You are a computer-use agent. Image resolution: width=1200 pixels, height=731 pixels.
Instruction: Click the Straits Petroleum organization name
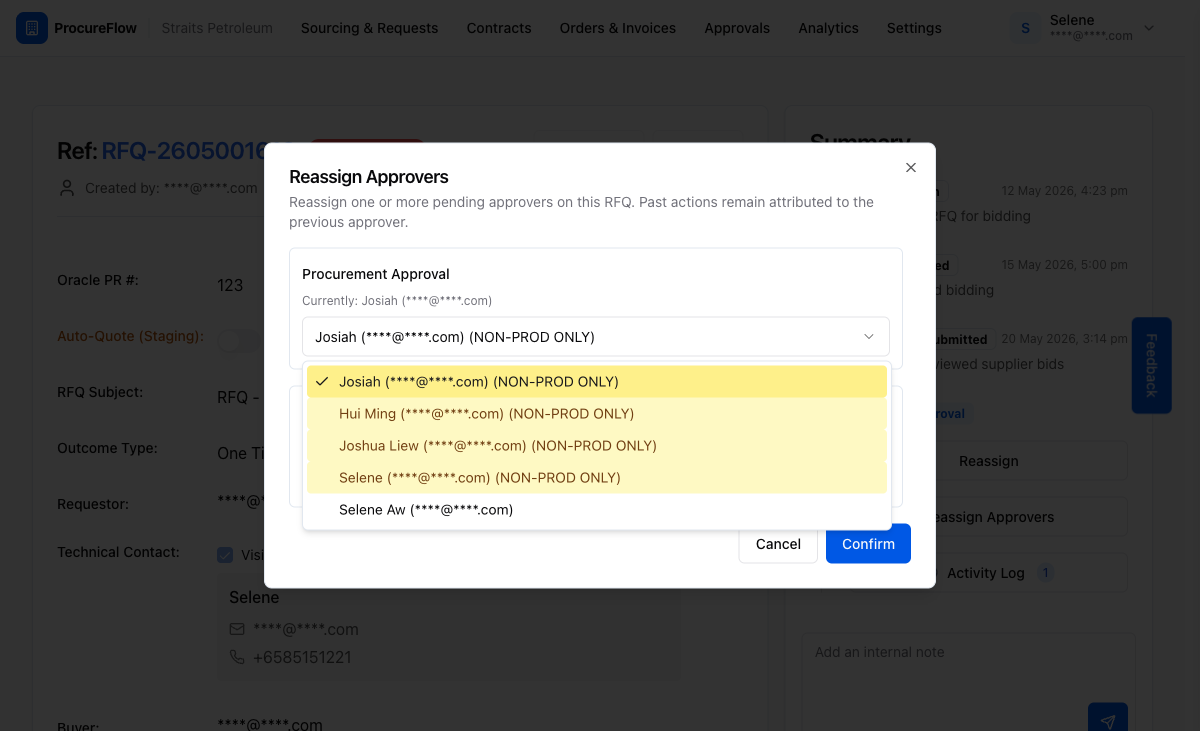217,28
